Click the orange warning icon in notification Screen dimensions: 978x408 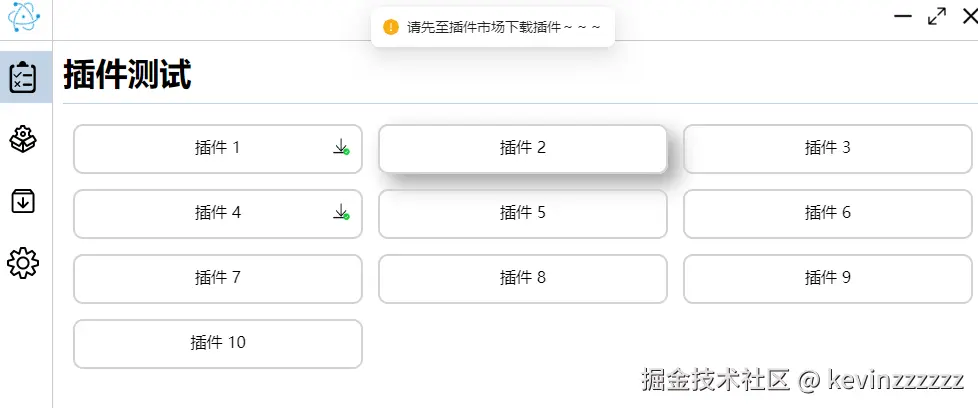coord(391,27)
